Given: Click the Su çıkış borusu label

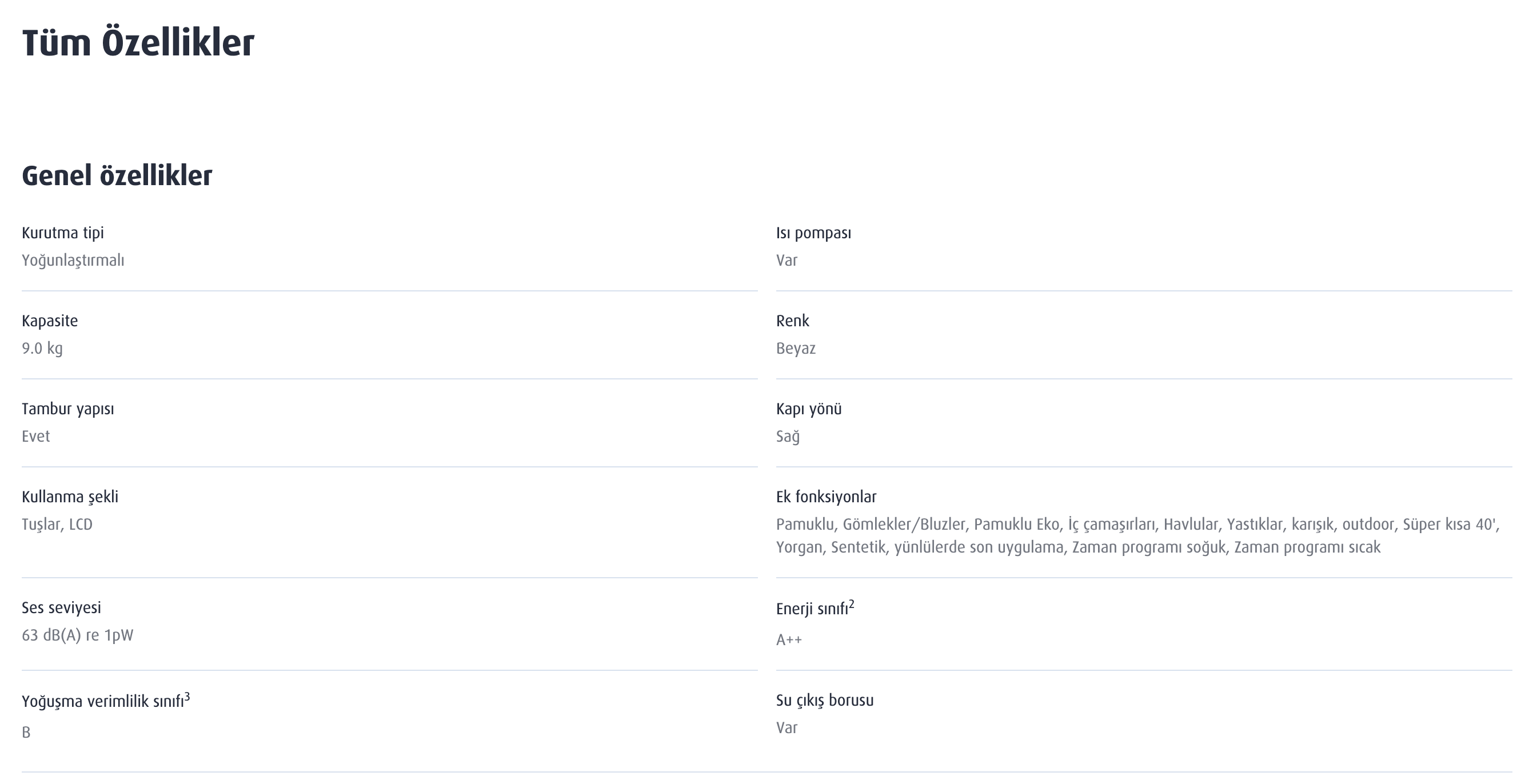Looking at the screenshot, I should [x=825, y=701].
